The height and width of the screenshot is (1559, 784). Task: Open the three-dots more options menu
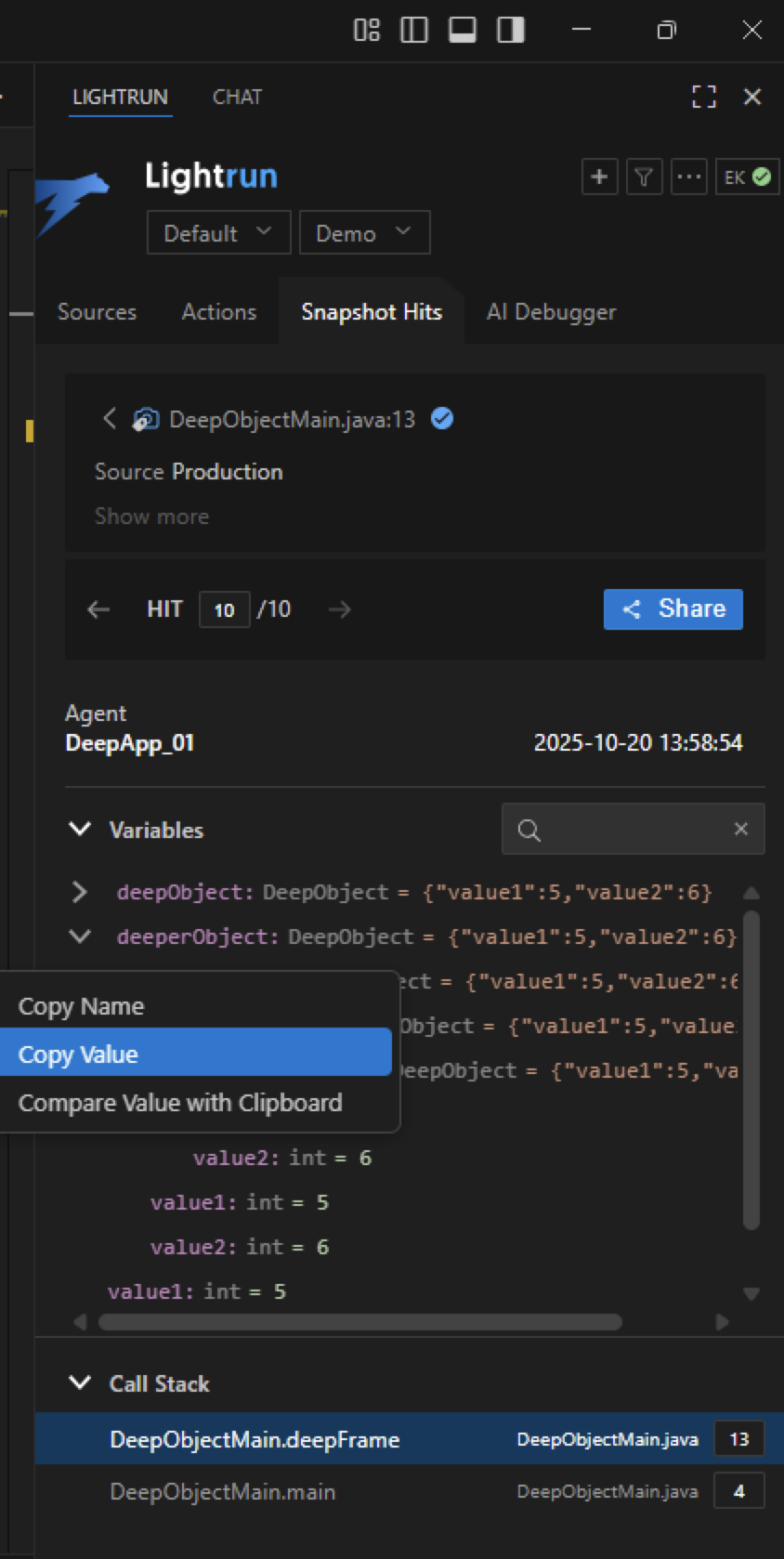(688, 177)
